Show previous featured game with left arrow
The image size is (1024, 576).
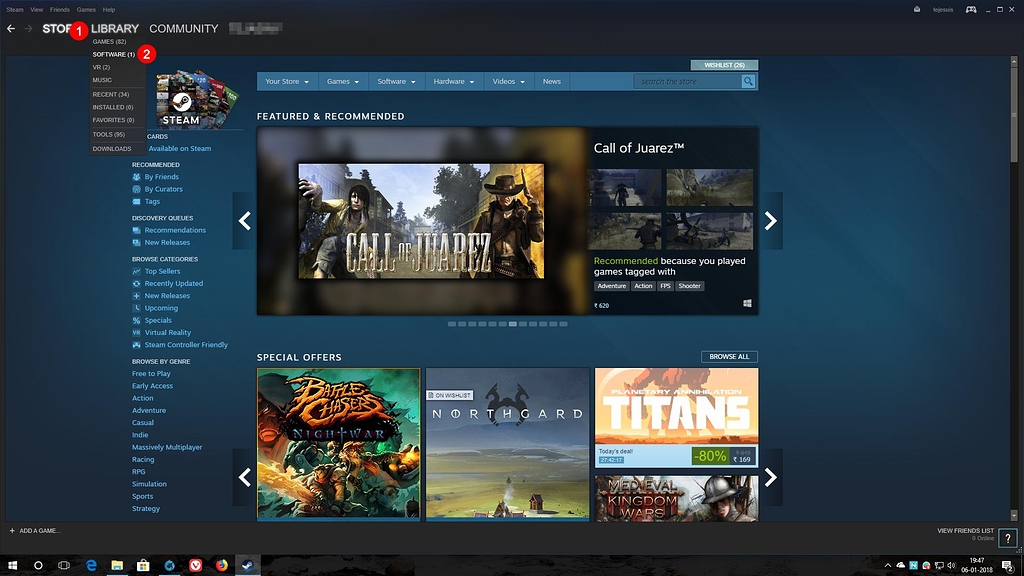coord(245,221)
